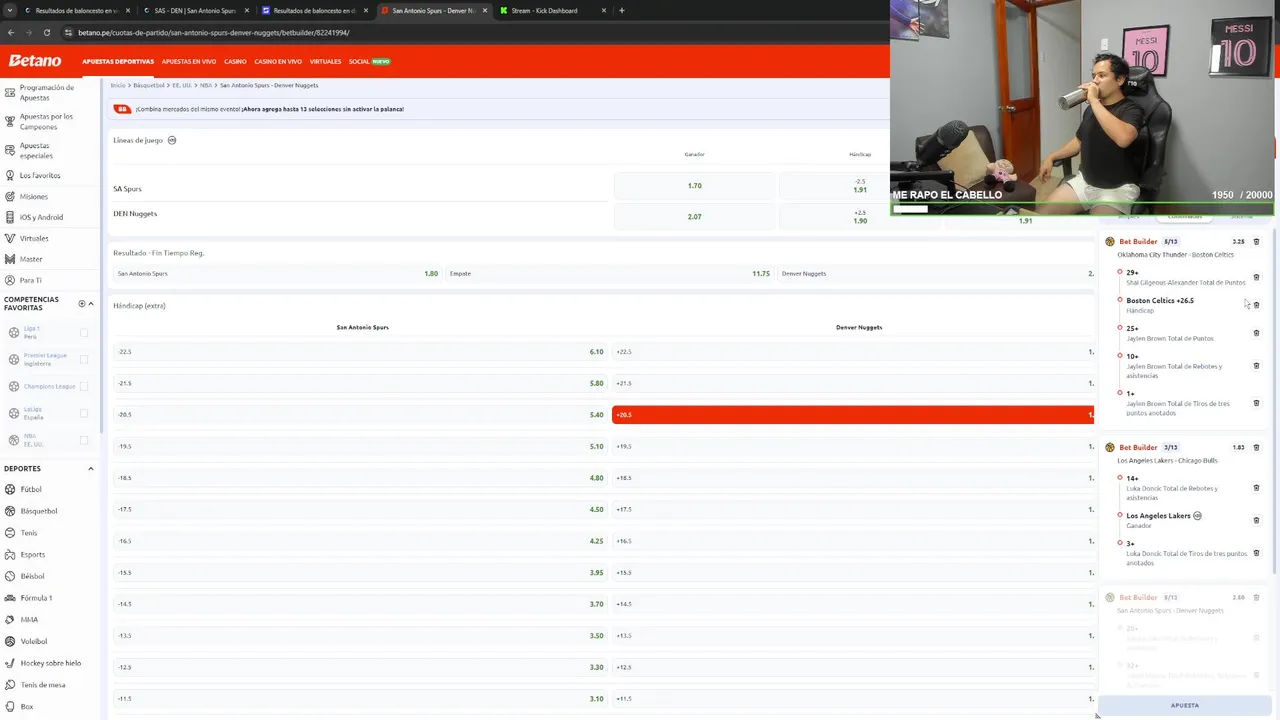Delete the Lakers - Bulls Bet Builder
This screenshot has width=1280, height=720.
coord(1257,447)
